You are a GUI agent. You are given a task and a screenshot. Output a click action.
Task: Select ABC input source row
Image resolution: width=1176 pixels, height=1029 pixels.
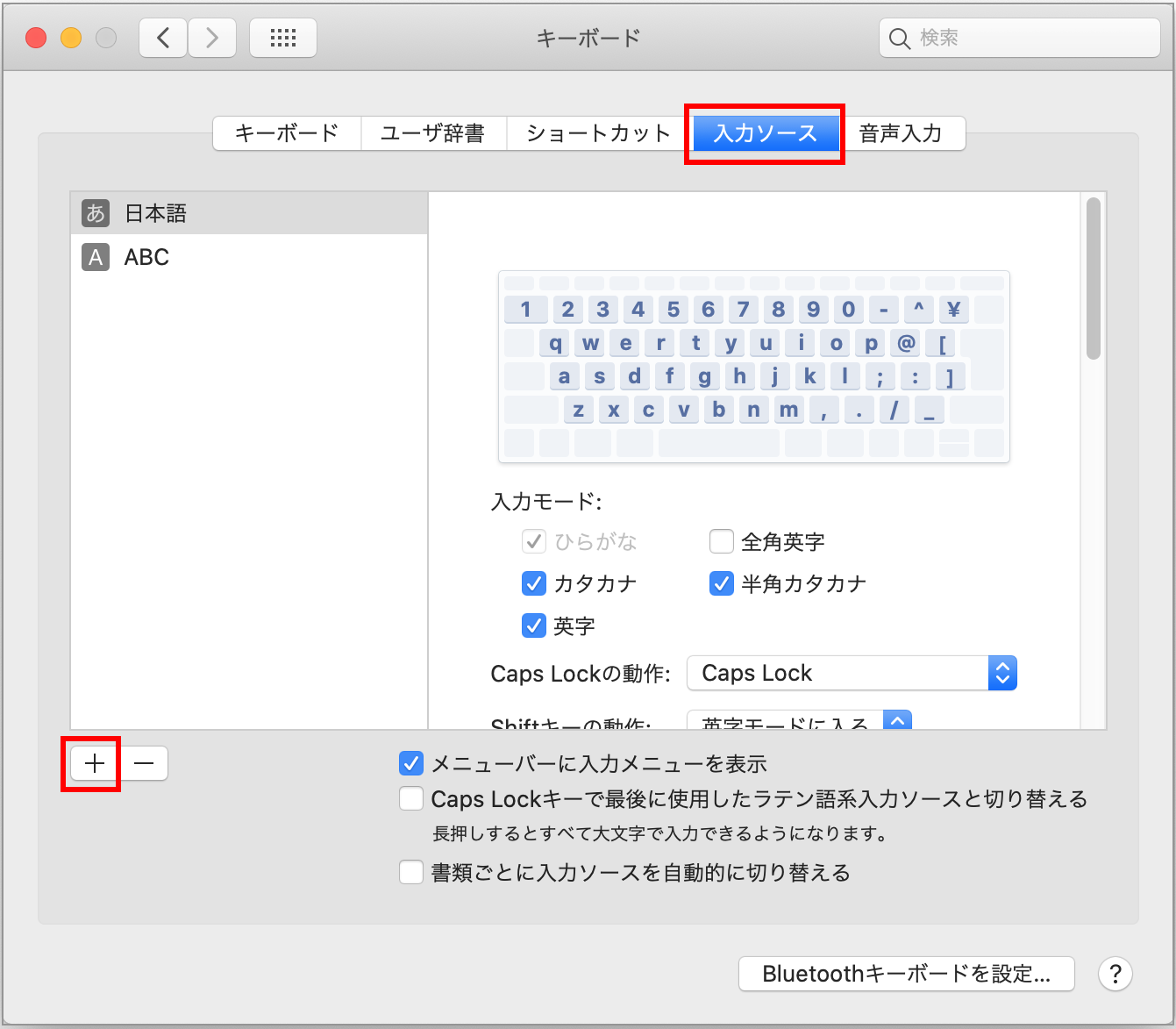coord(249,257)
